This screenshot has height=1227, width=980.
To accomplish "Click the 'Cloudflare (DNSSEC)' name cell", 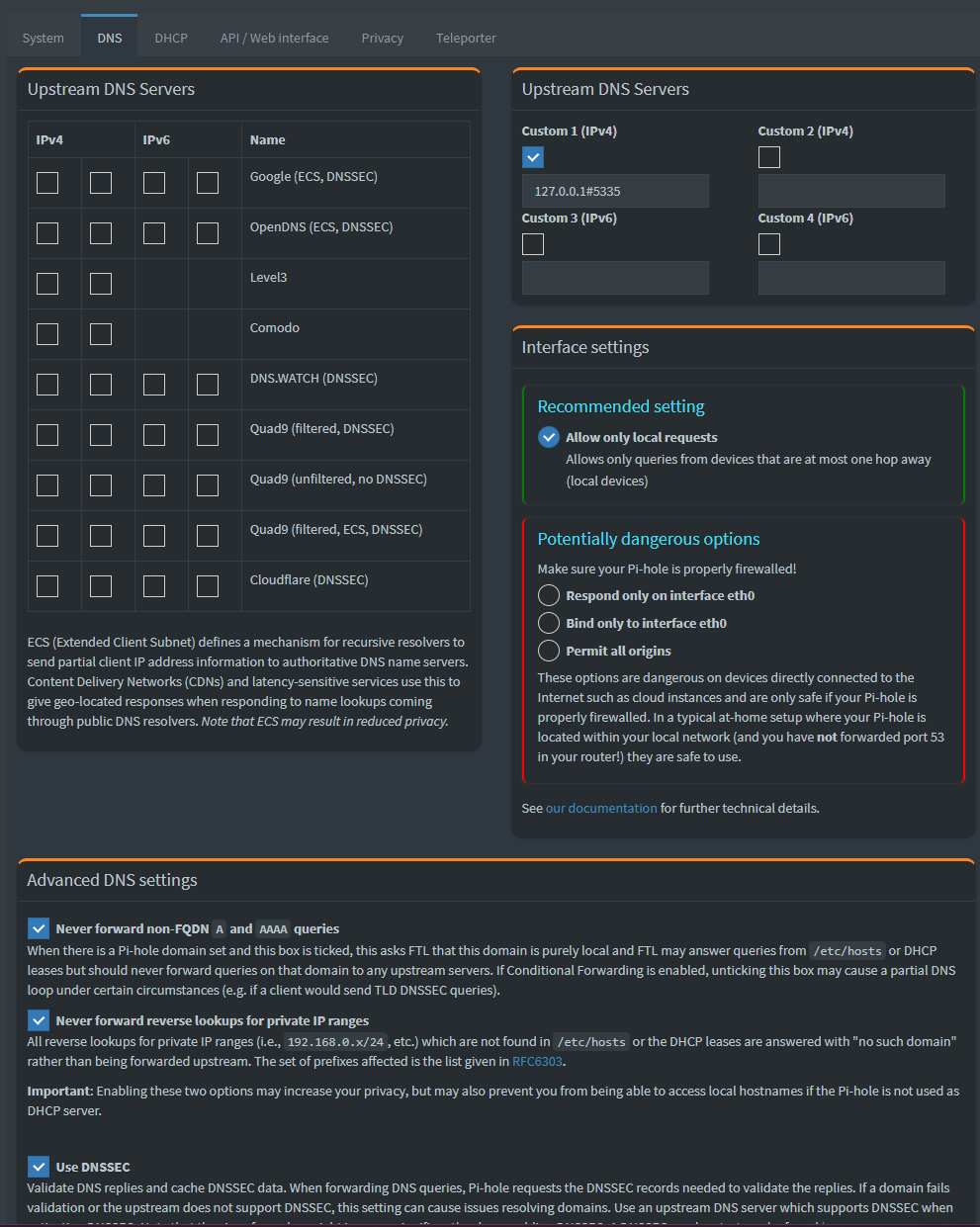I will (356, 586).
